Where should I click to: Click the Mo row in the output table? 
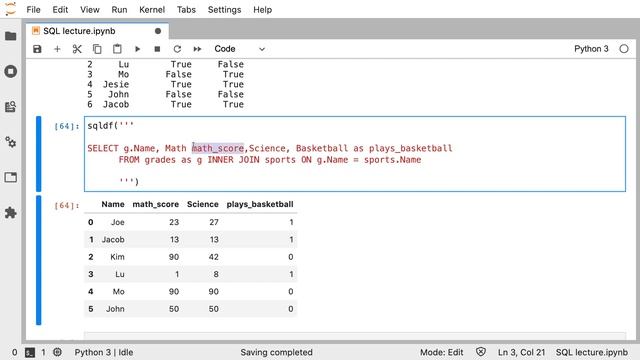point(191,291)
